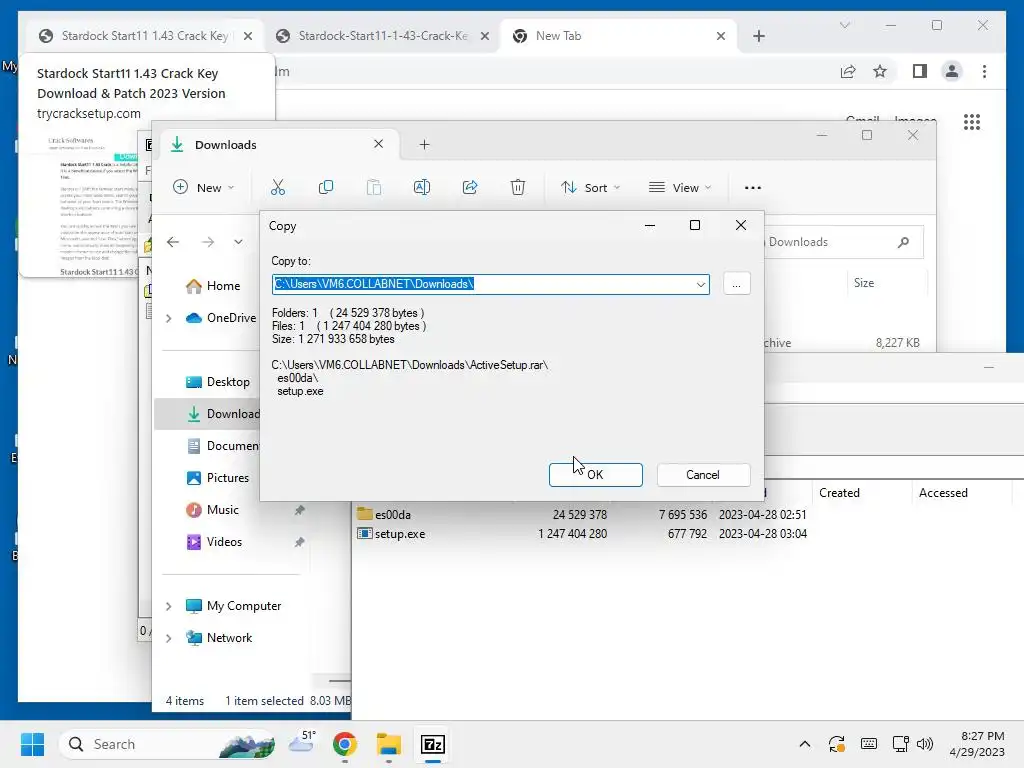Unpin Videos using its pin icon
1024x768 pixels.
tap(299, 542)
